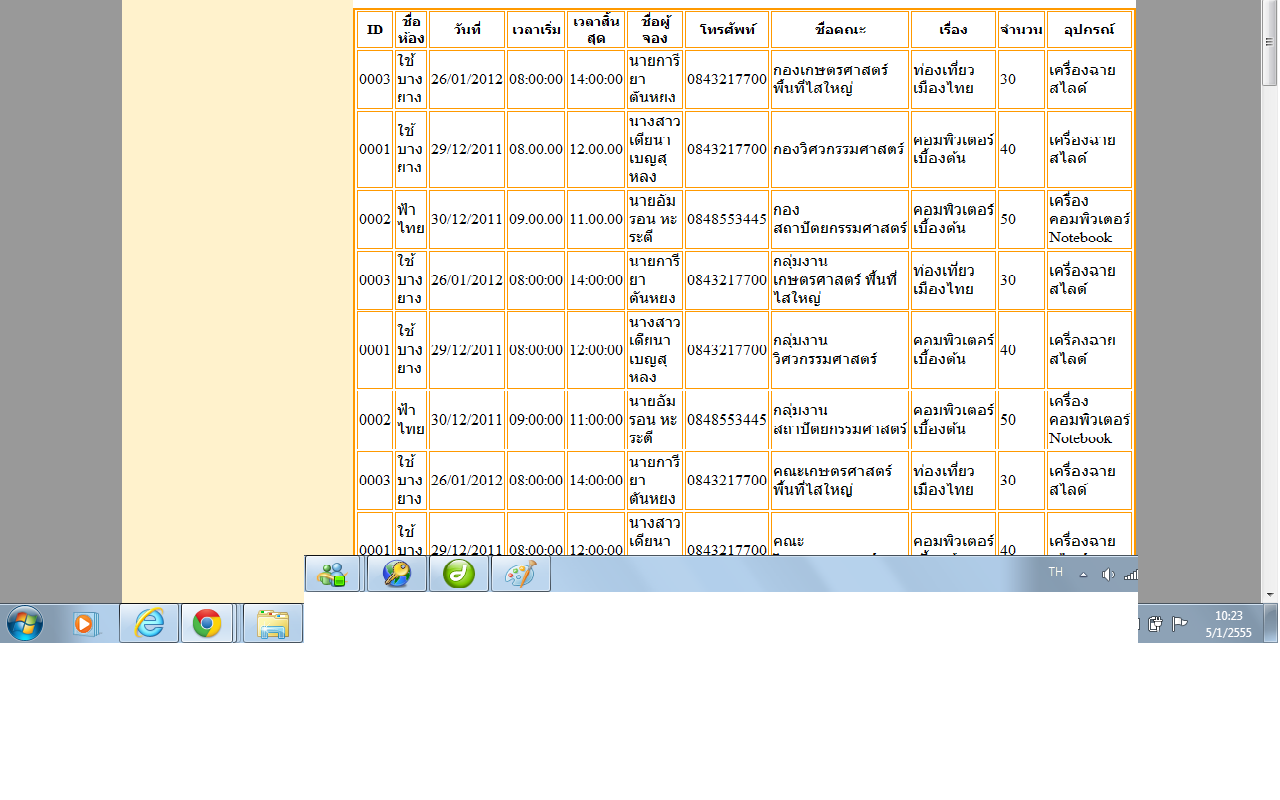1280x800 pixels.
Task: Click the อุปกรณ์ column header
Action: click(x=1089, y=30)
